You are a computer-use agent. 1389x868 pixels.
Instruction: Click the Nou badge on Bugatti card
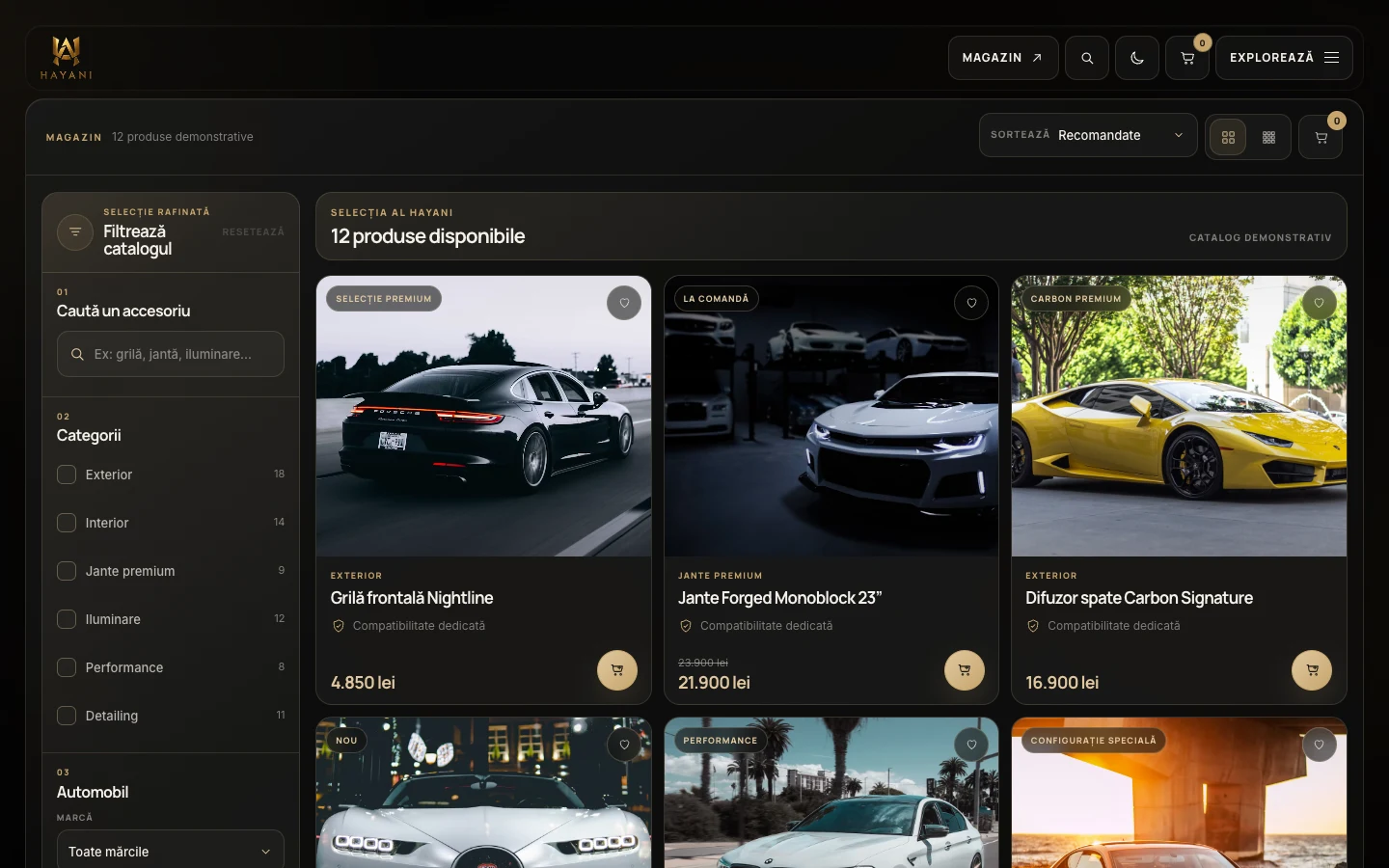point(346,741)
